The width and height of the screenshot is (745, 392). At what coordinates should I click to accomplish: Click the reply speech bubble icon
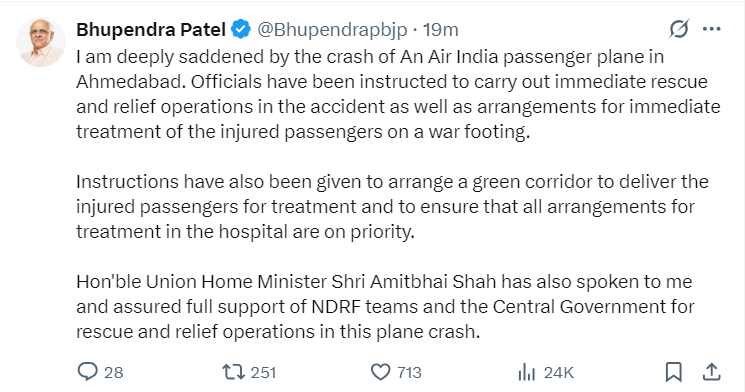(x=87, y=372)
